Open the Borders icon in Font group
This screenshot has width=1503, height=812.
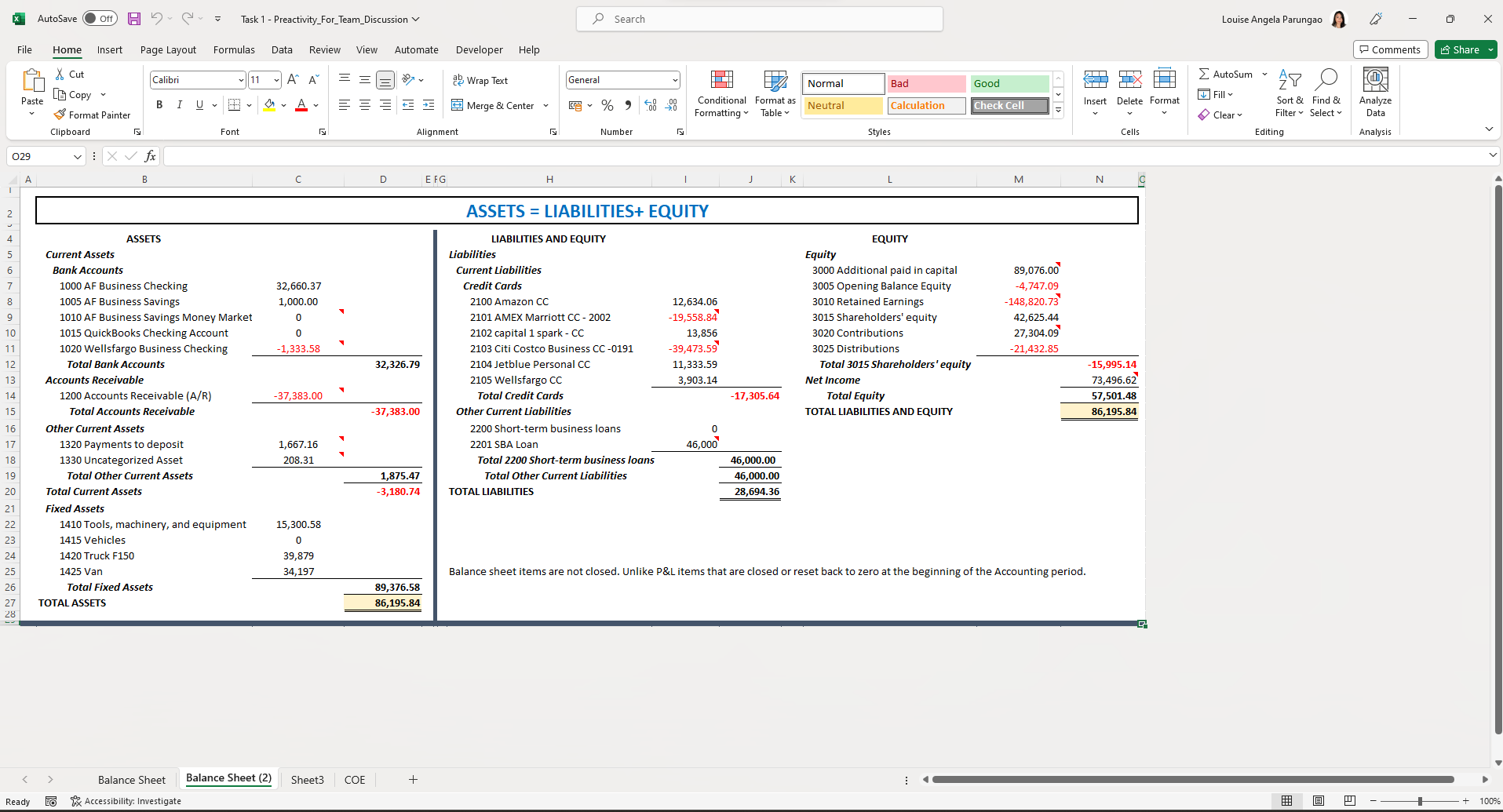(x=234, y=105)
